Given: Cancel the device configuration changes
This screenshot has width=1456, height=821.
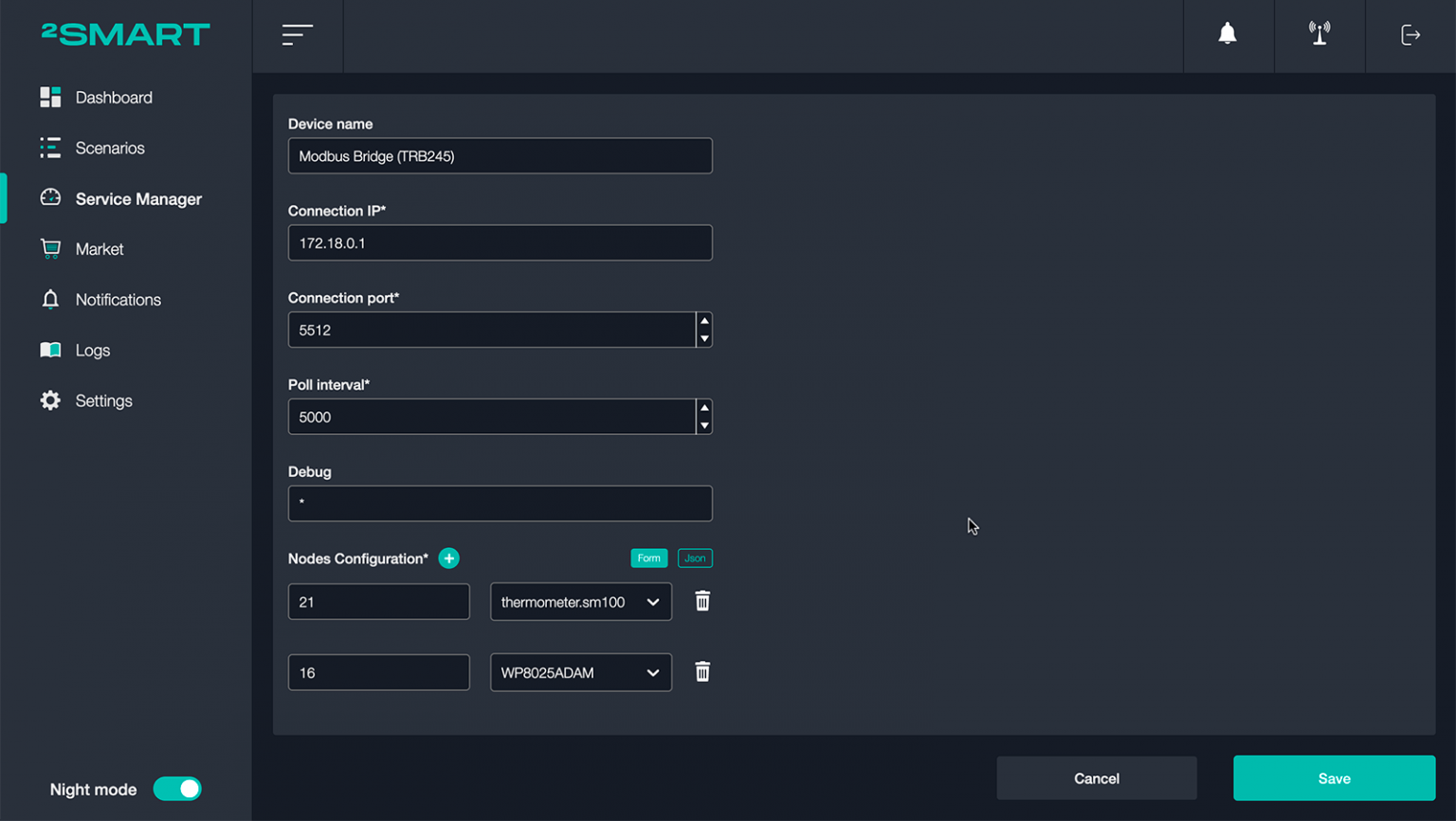Looking at the screenshot, I should pos(1096,777).
